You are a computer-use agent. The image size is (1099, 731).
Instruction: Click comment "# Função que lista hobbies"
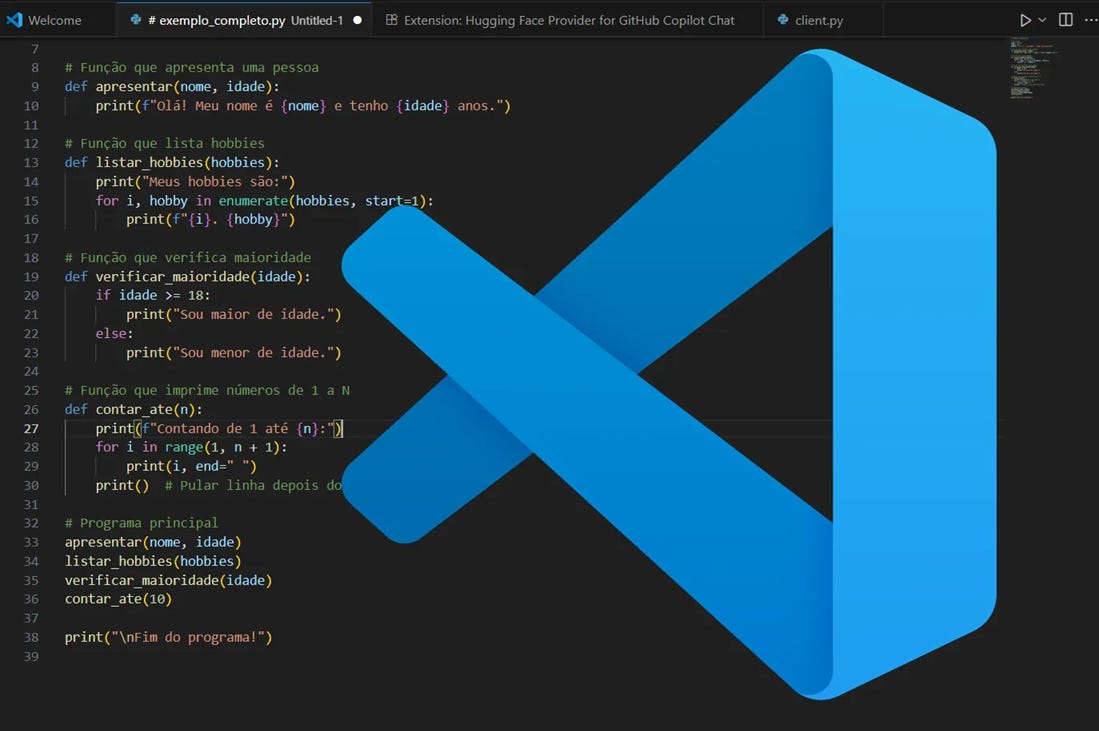(165, 143)
